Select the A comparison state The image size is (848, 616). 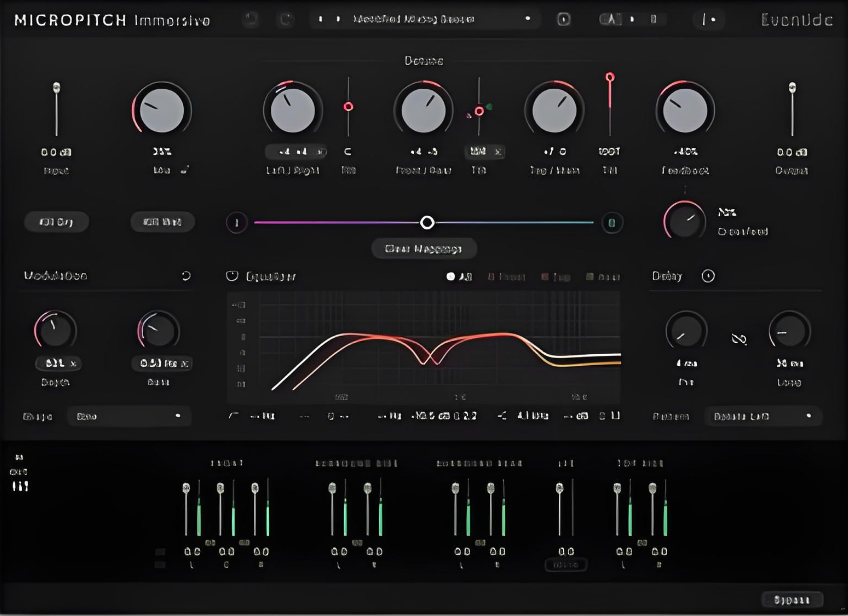(x=612, y=19)
